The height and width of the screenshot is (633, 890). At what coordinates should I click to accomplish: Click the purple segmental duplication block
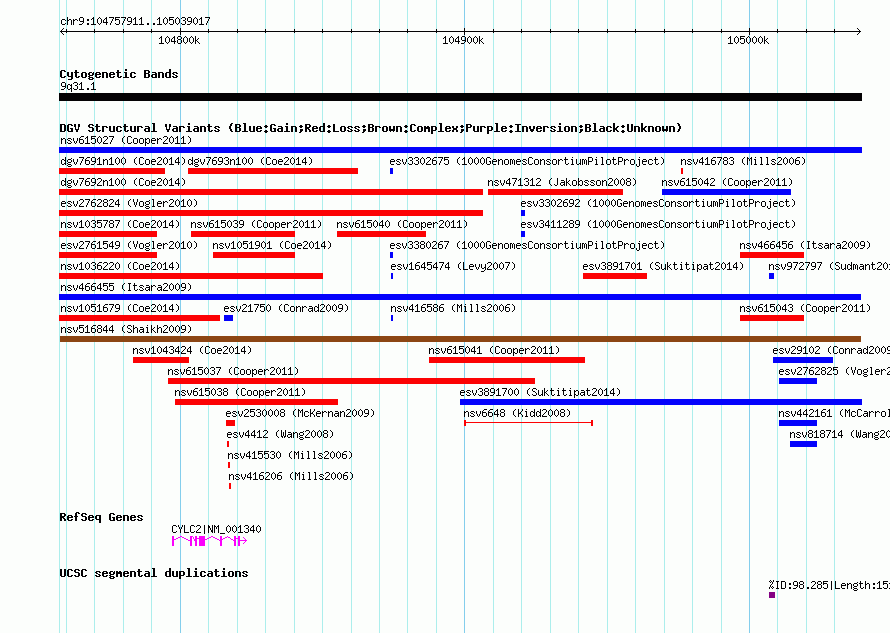772,595
